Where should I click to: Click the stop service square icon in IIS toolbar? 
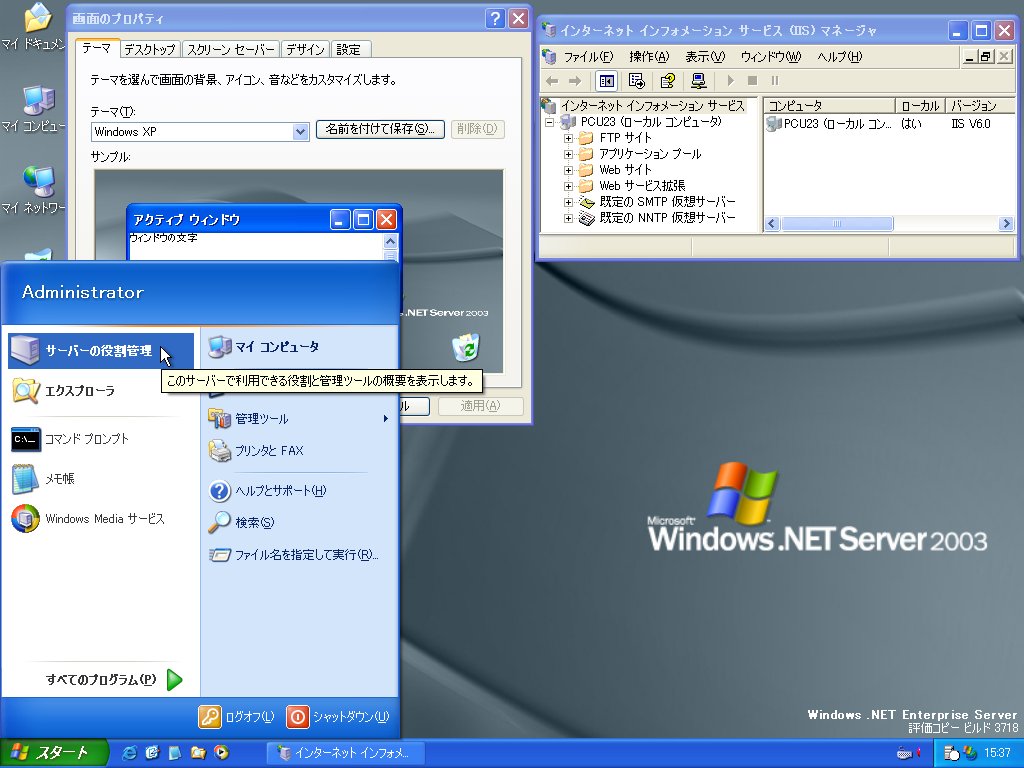pyautogui.click(x=752, y=81)
